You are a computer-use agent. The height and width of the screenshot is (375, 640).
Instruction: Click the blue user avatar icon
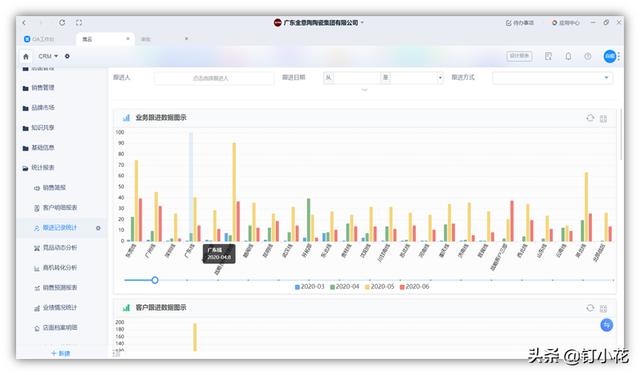click(609, 56)
